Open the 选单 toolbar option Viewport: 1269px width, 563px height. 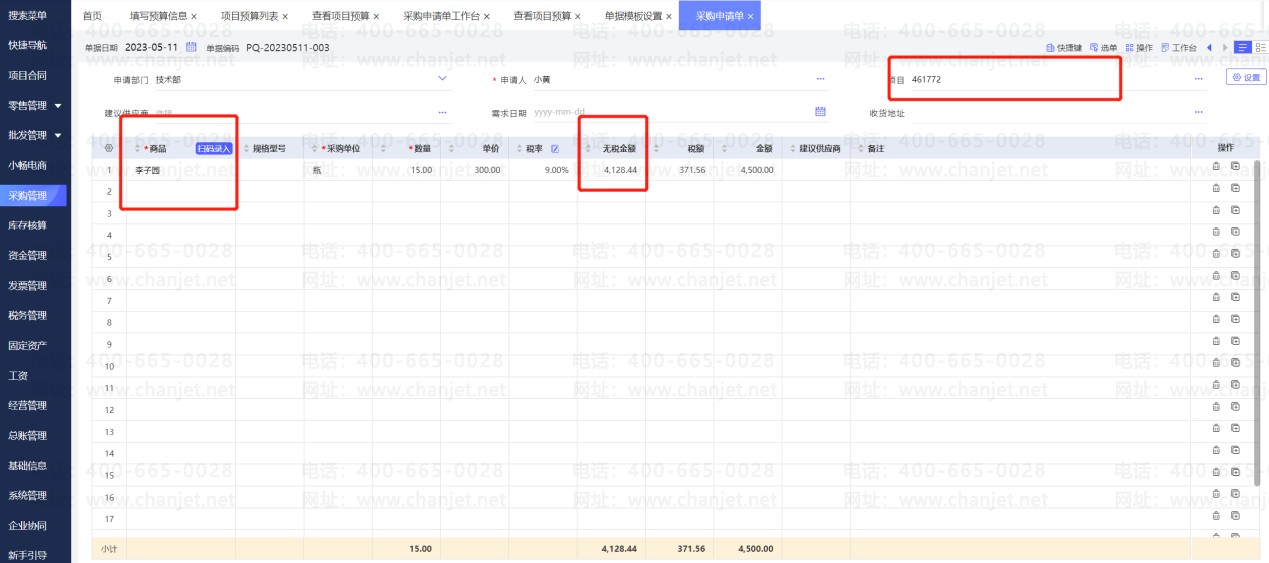[x=1104, y=47]
